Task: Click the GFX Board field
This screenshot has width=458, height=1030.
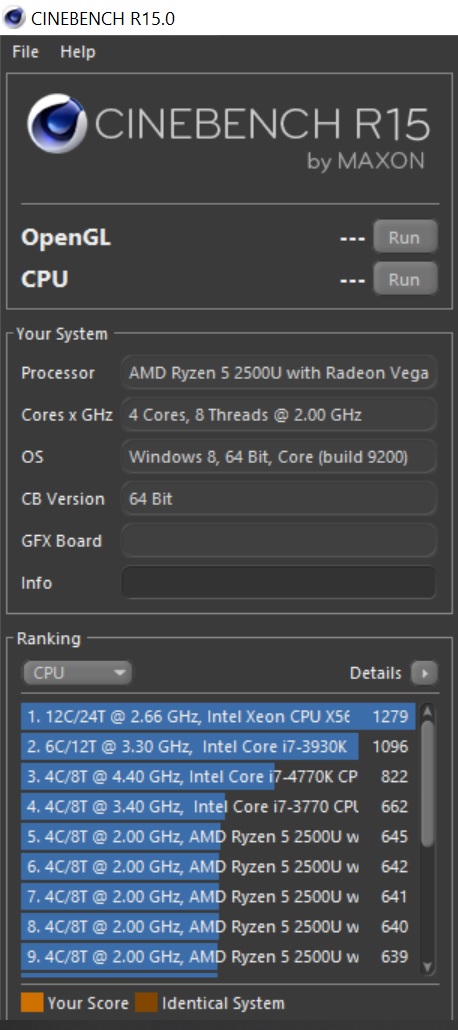Action: tap(279, 541)
